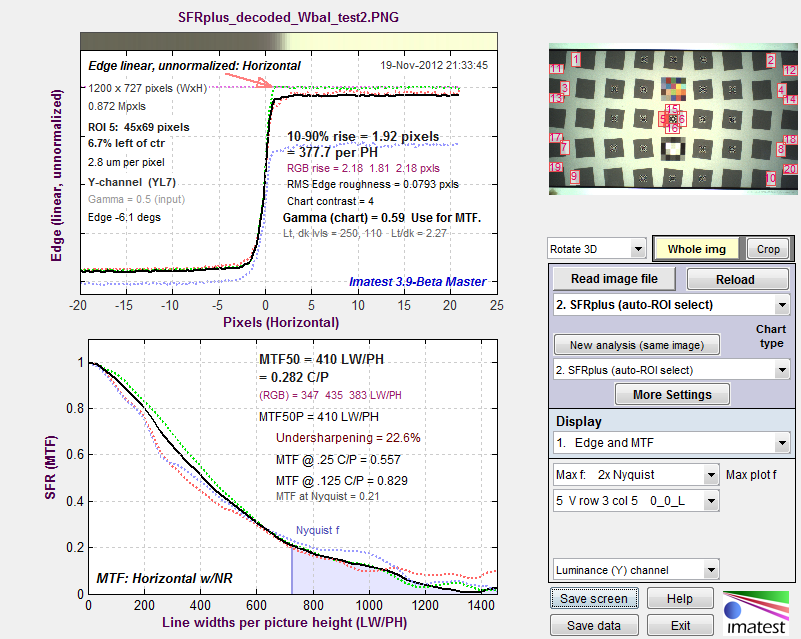The height and width of the screenshot is (639, 801).
Task: Open the SFRplus chart type dropdown
Action: (671, 370)
